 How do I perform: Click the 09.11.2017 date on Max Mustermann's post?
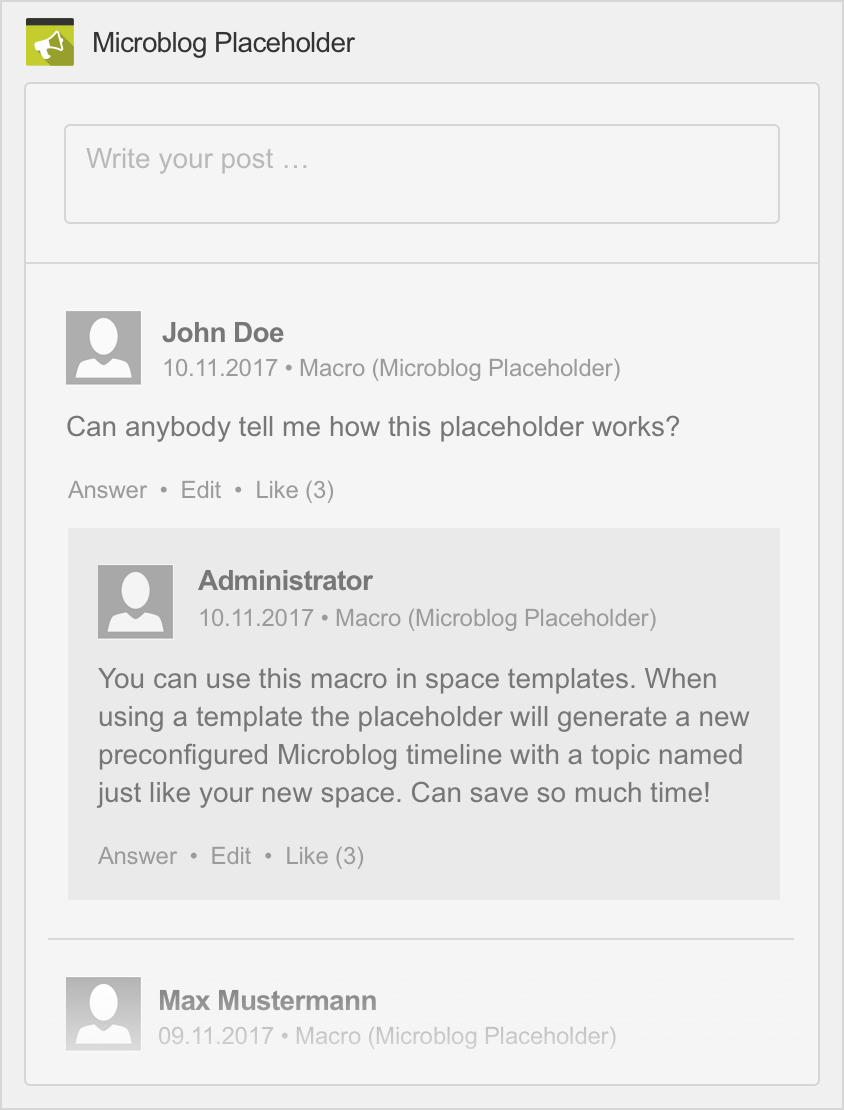(x=216, y=1036)
